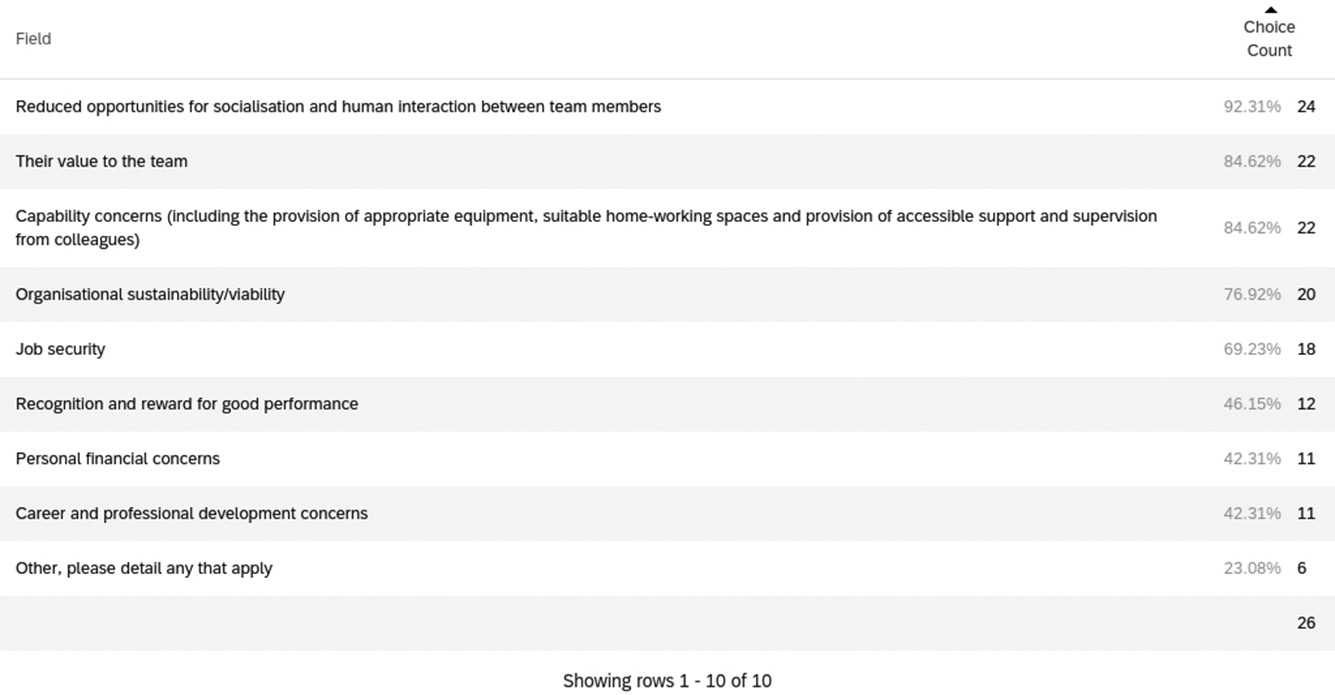
Task: Sort by the Choice Count column header
Action: pos(1269,39)
